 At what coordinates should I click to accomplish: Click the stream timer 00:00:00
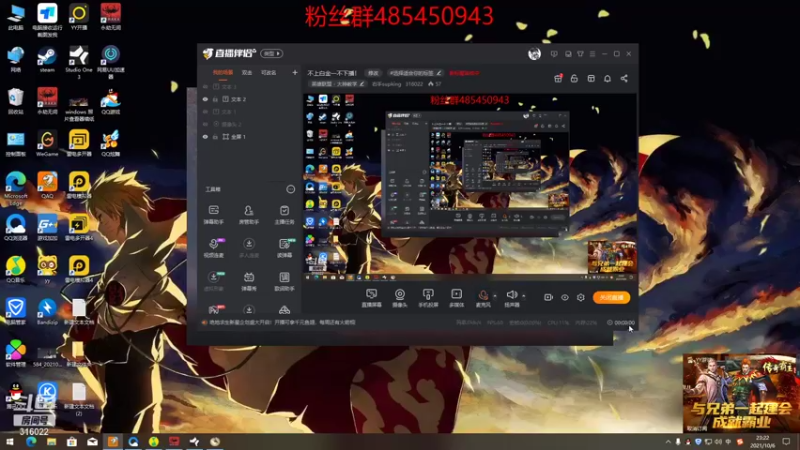[621, 322]
